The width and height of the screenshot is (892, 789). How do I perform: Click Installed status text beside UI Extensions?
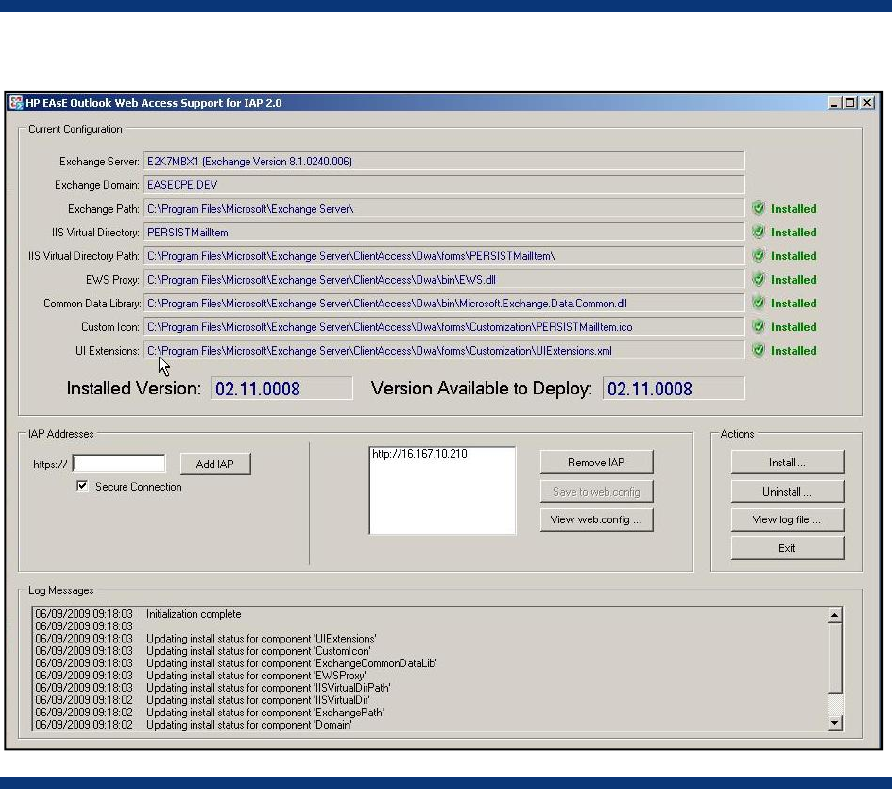click(x=794, y=351)
